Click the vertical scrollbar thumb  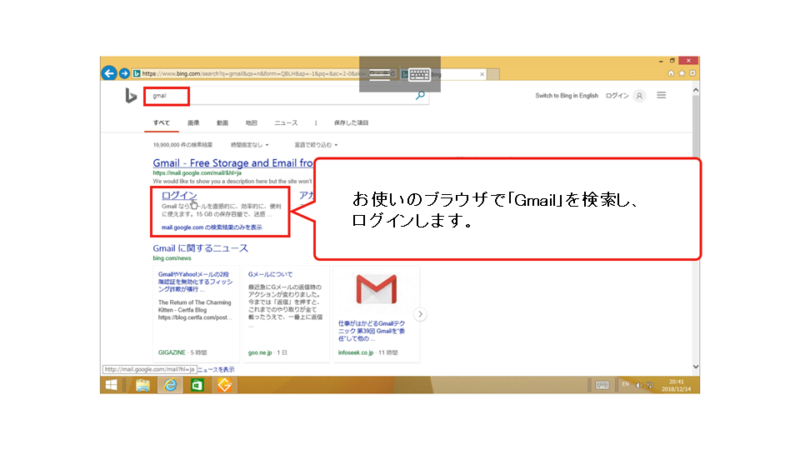(x=696, y=127)
